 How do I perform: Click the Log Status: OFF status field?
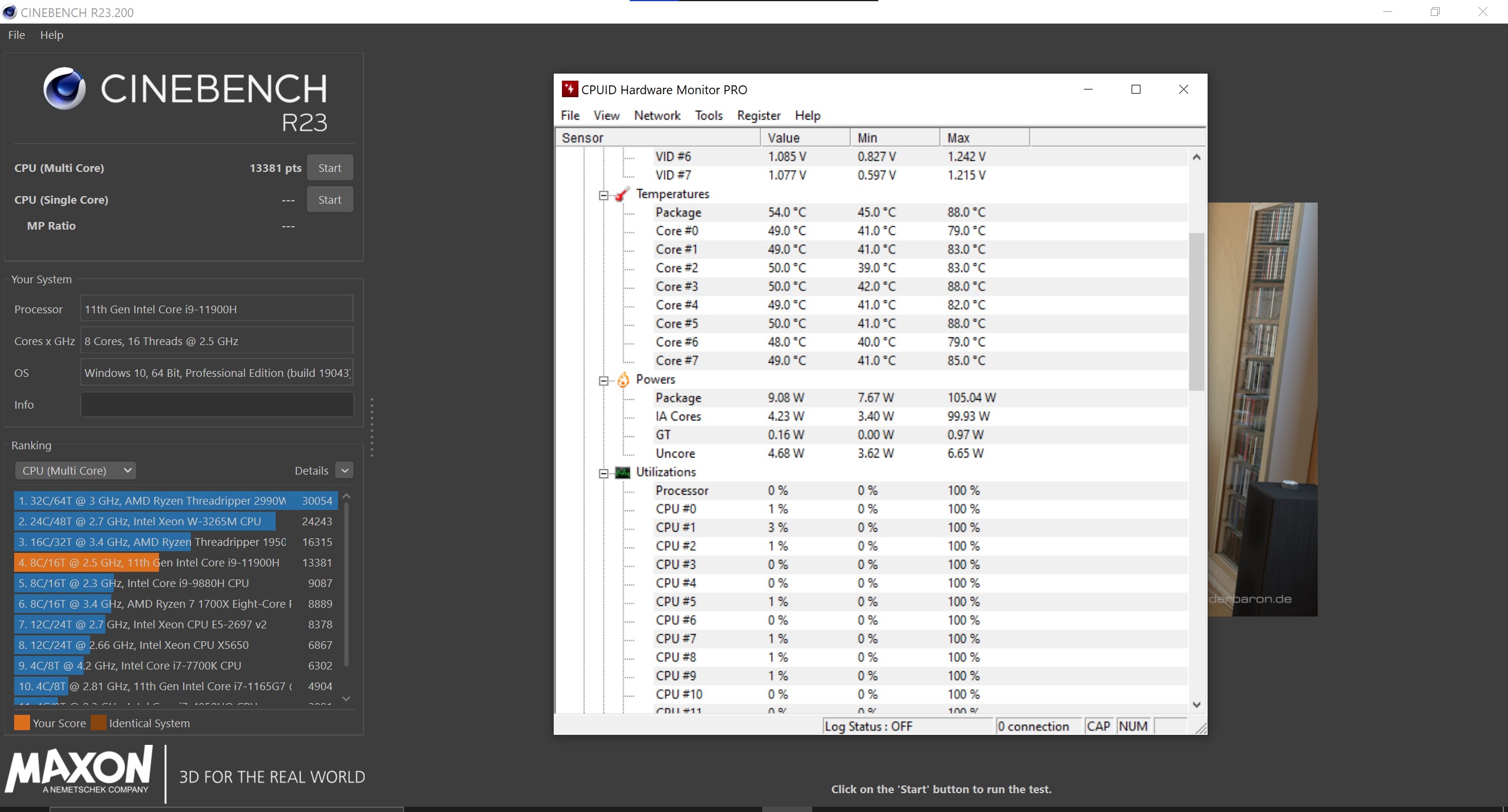907,726
